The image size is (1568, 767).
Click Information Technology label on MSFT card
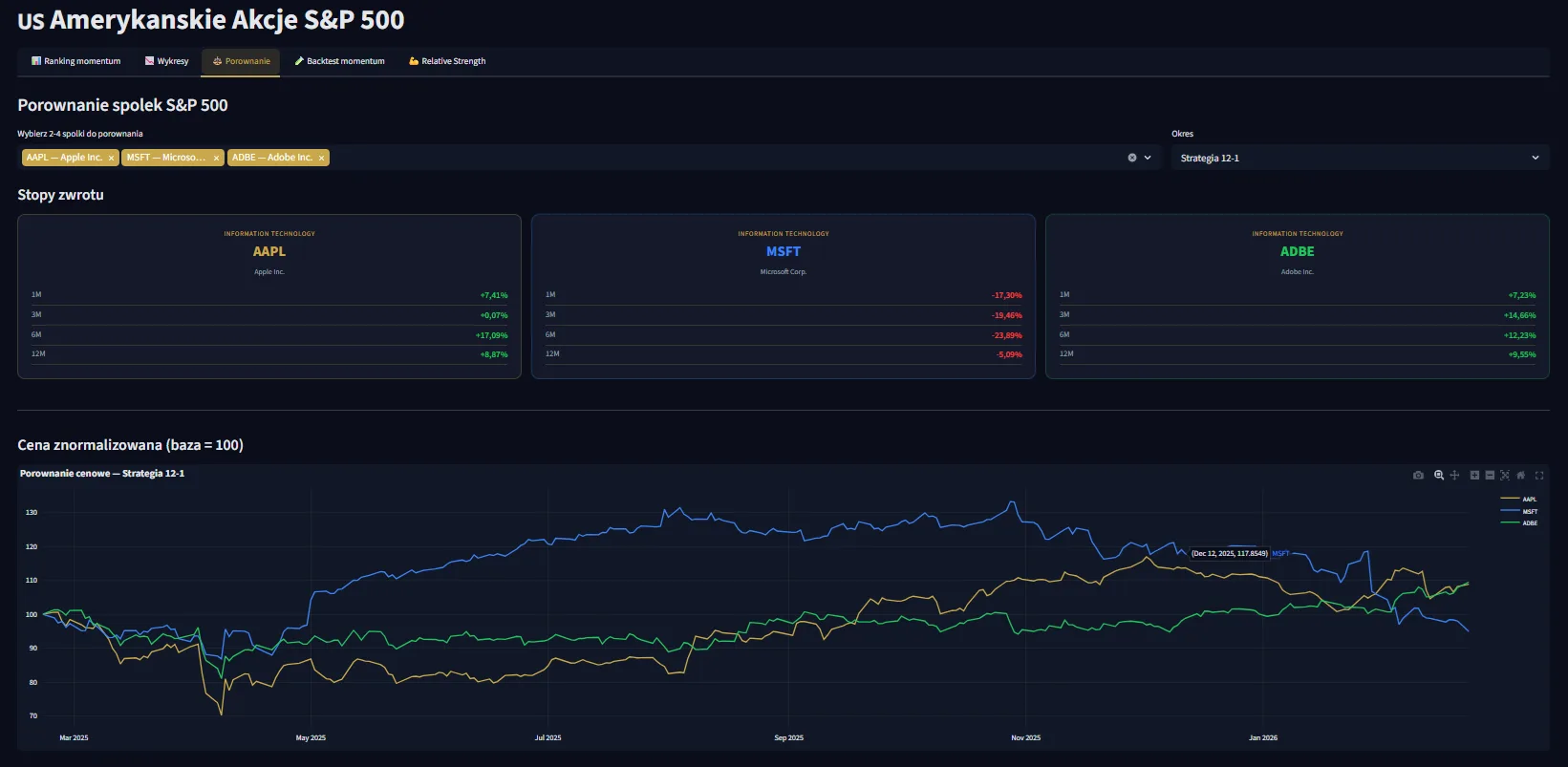click(784, 233)
